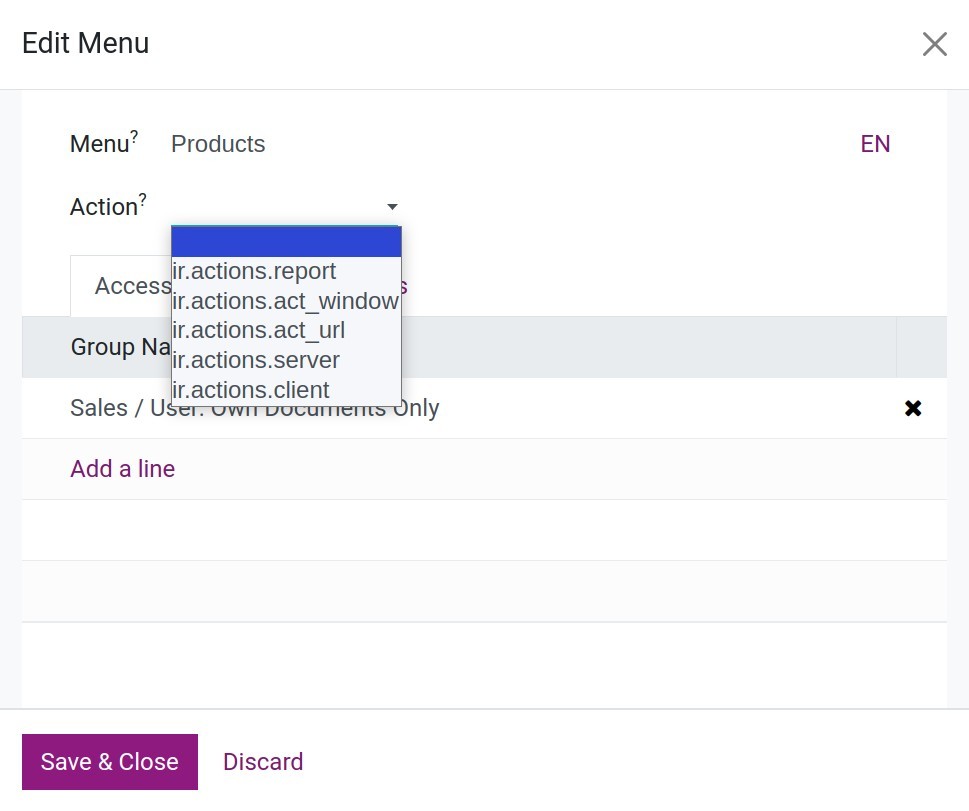The height and width of the screenshot is (811, 969).
Task: Select the blank option in Action list
Action: click(286, 242)
